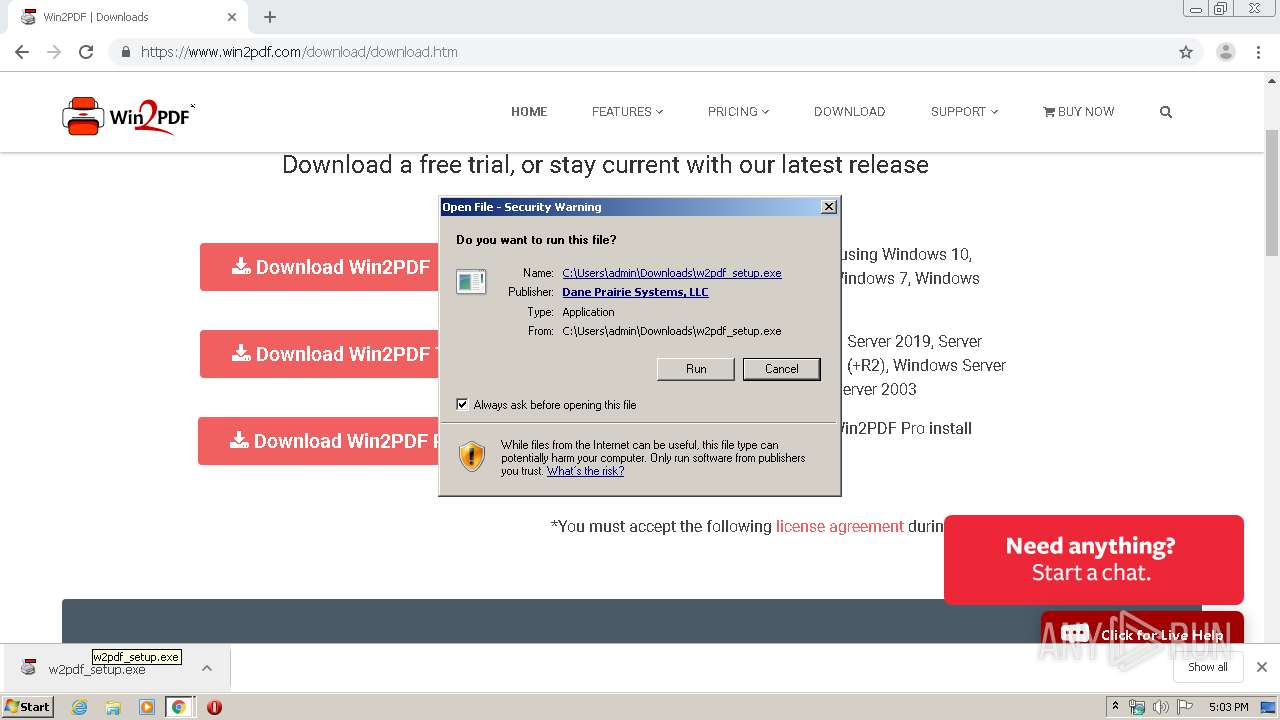
Task: Click Show all downloads button
Action: (x=1207, y=667)
